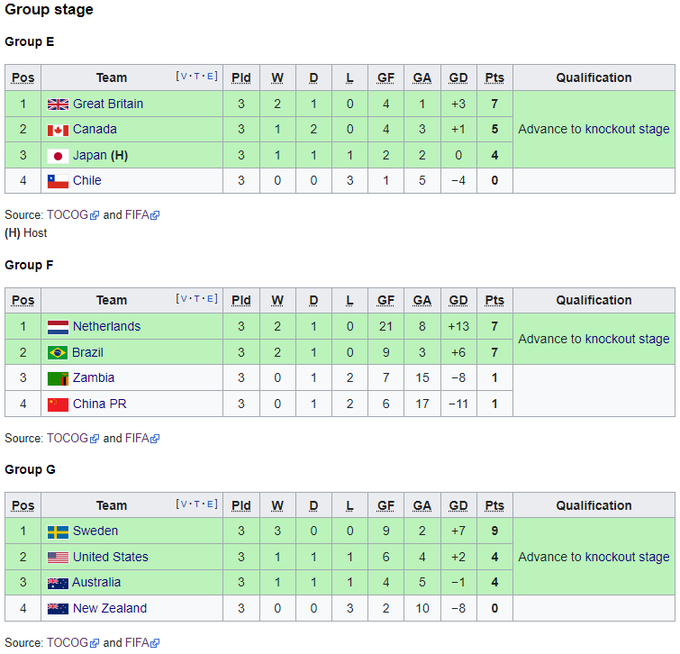This screenshot has width=680, height=654.
Task: Click the Zambia flag icon
Action: click(x=57, y=379)
